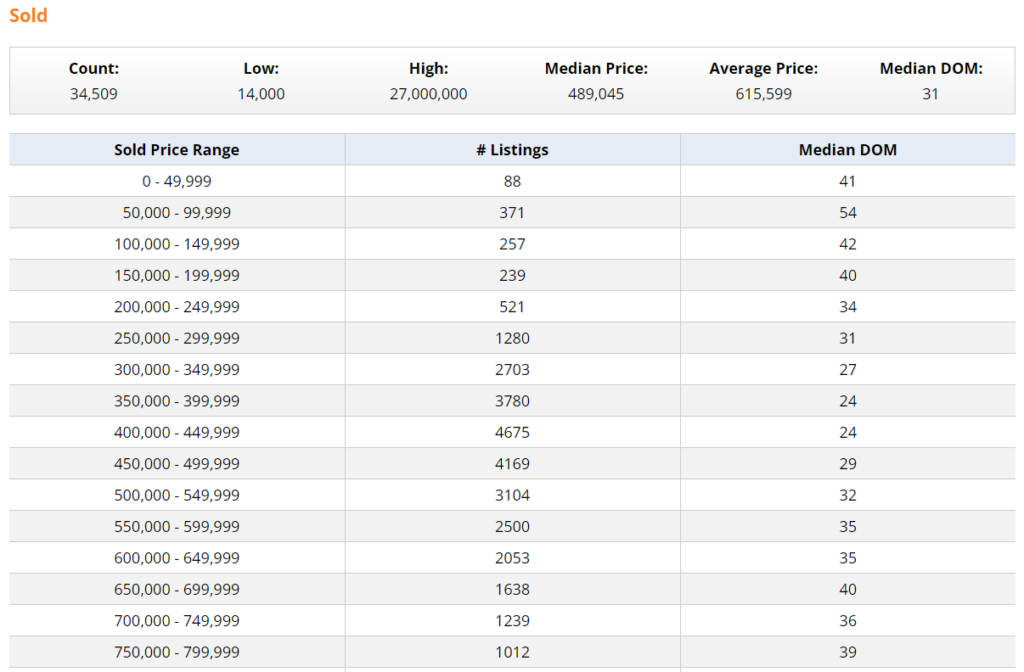Click the Low value 14,000
This screenshot has height=672, width=1024.
tap(261, 94)
